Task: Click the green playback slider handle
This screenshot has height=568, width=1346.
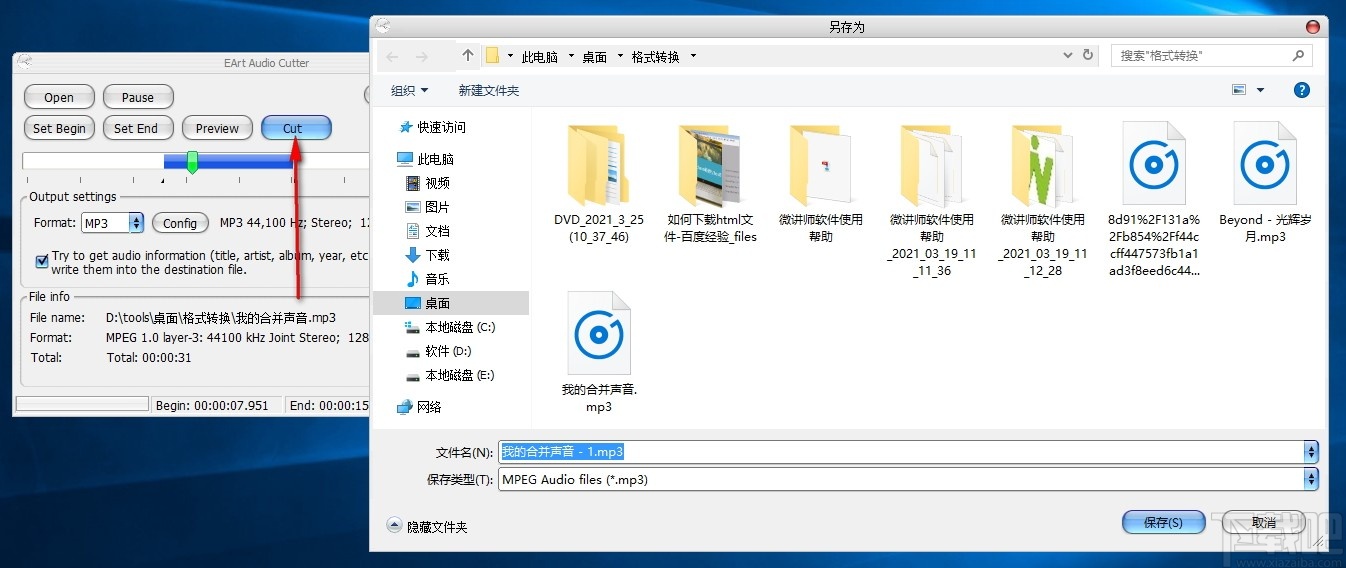Action: tap(192, 162)
